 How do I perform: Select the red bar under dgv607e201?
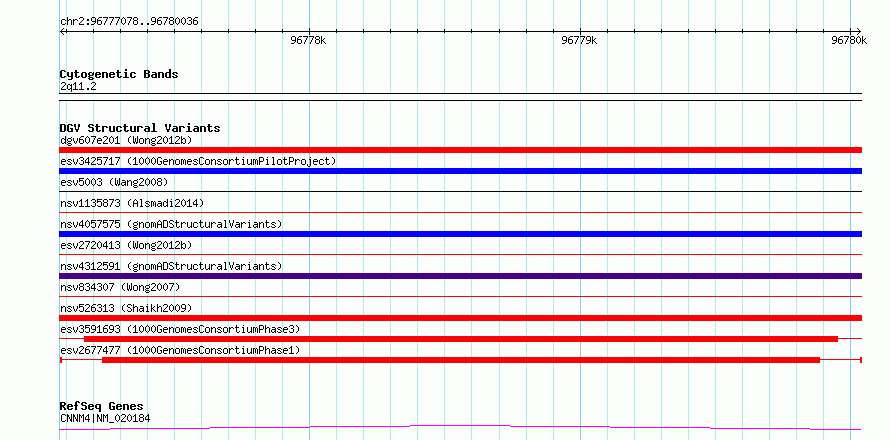coord(460,150)
